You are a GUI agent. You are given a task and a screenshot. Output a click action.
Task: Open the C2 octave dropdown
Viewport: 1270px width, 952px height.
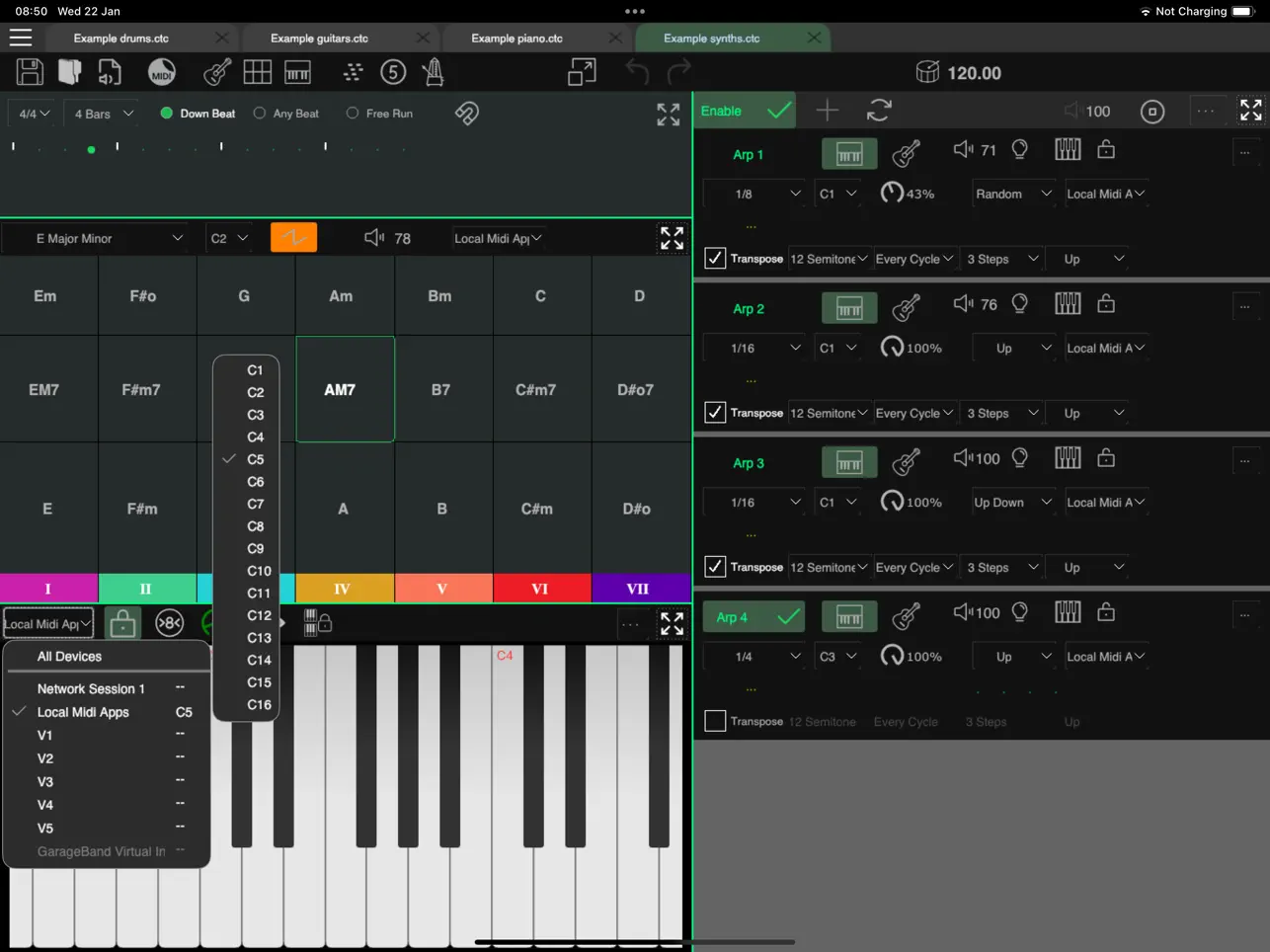tap(229, 238)
